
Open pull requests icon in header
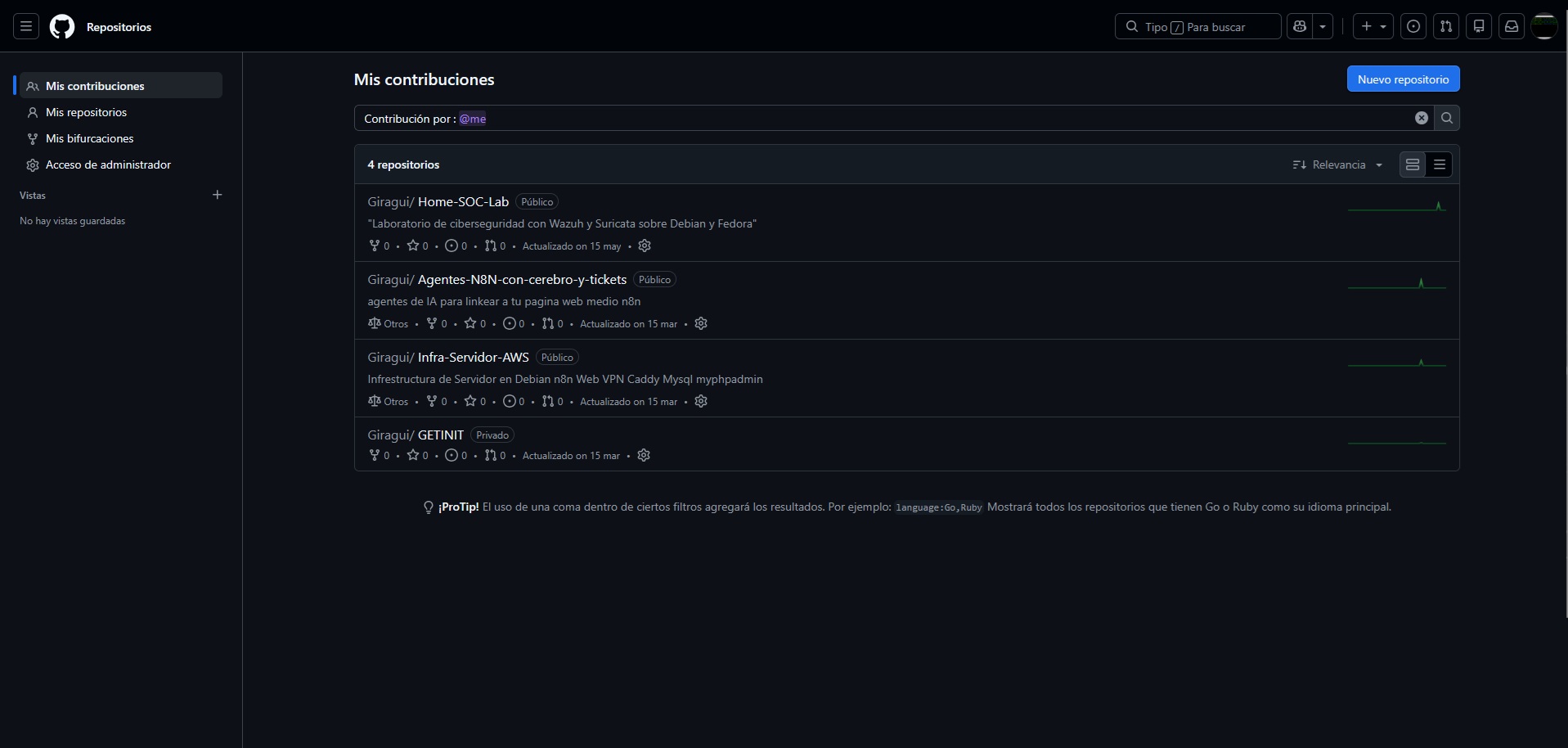pyautogui.click(x=1446, y=26)
